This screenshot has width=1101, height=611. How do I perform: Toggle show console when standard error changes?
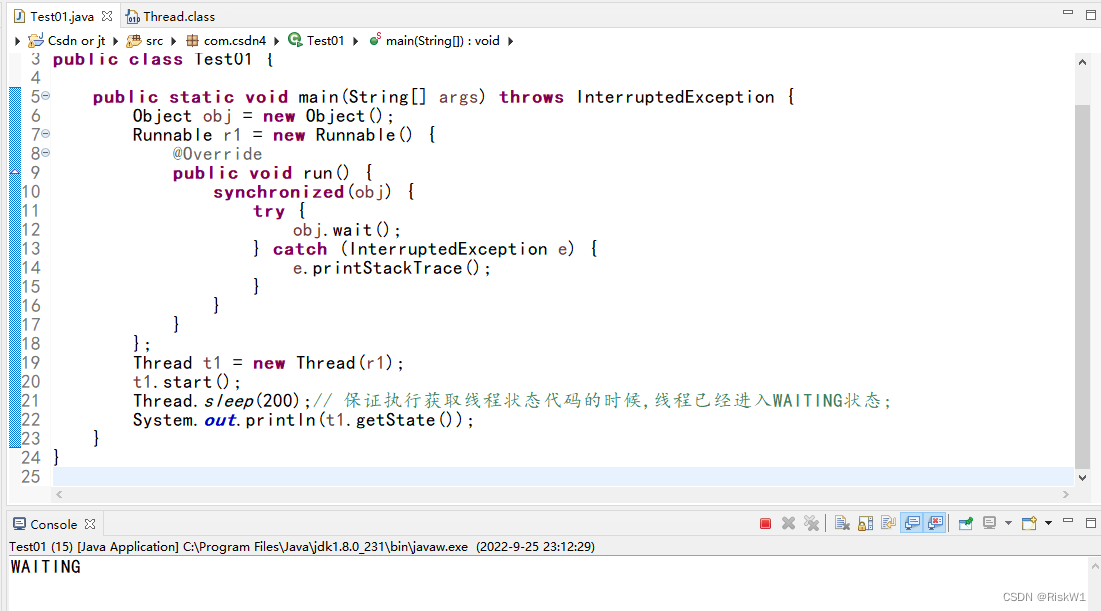click(x=935, y=523)
